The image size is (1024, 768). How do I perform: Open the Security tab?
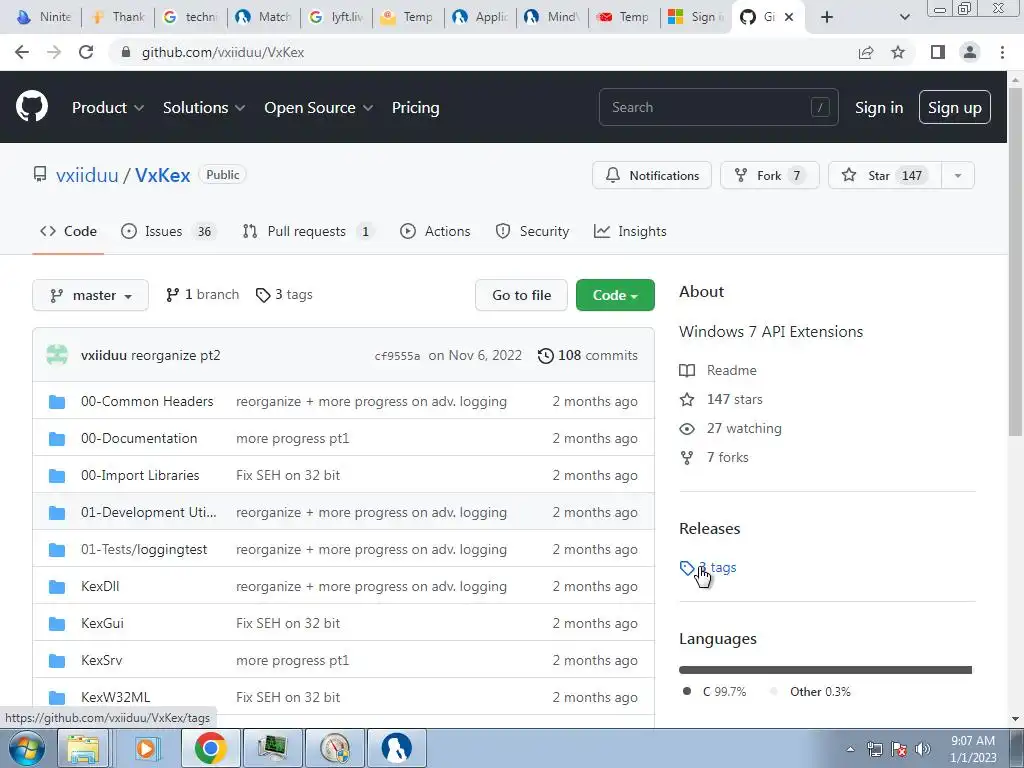pos(532,231)
